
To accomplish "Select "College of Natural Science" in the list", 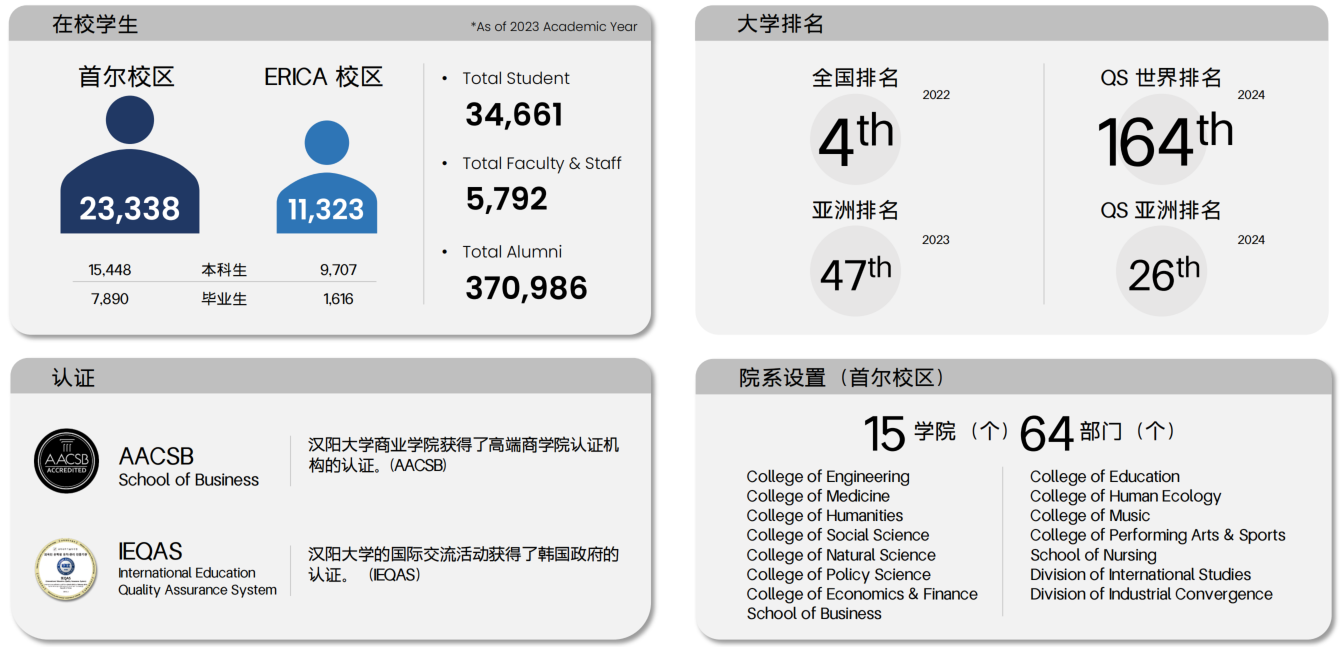I will tap(841, 555).
